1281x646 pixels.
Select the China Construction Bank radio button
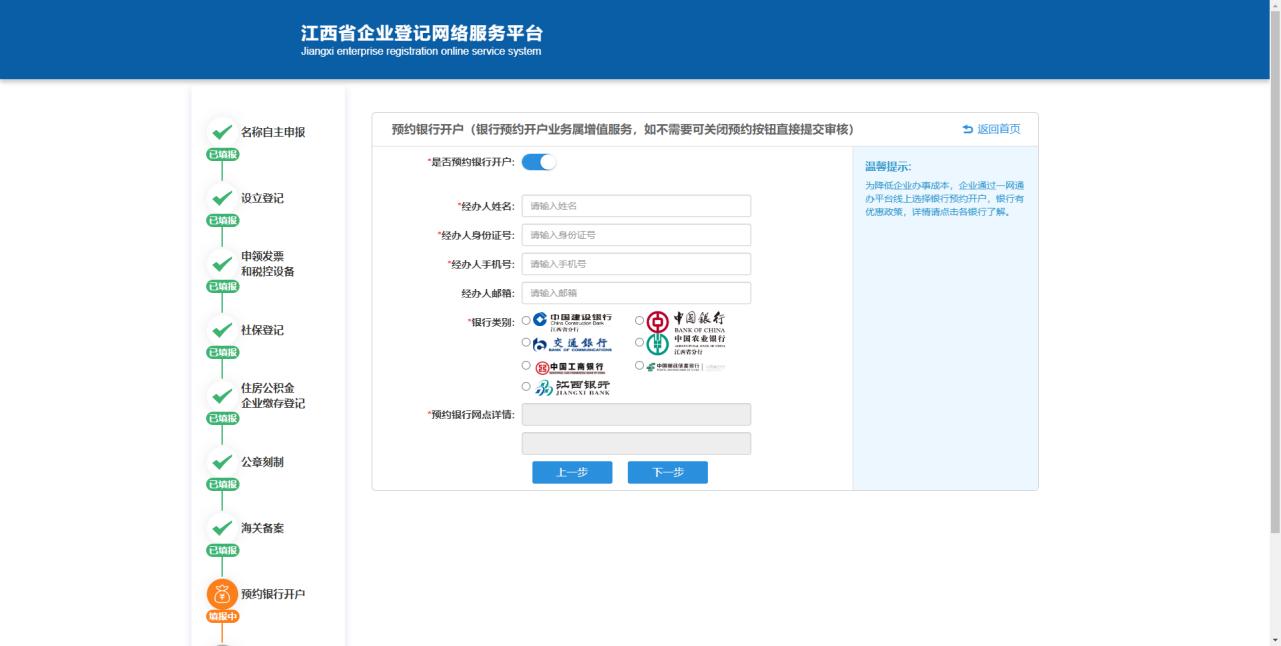(527, 321)
